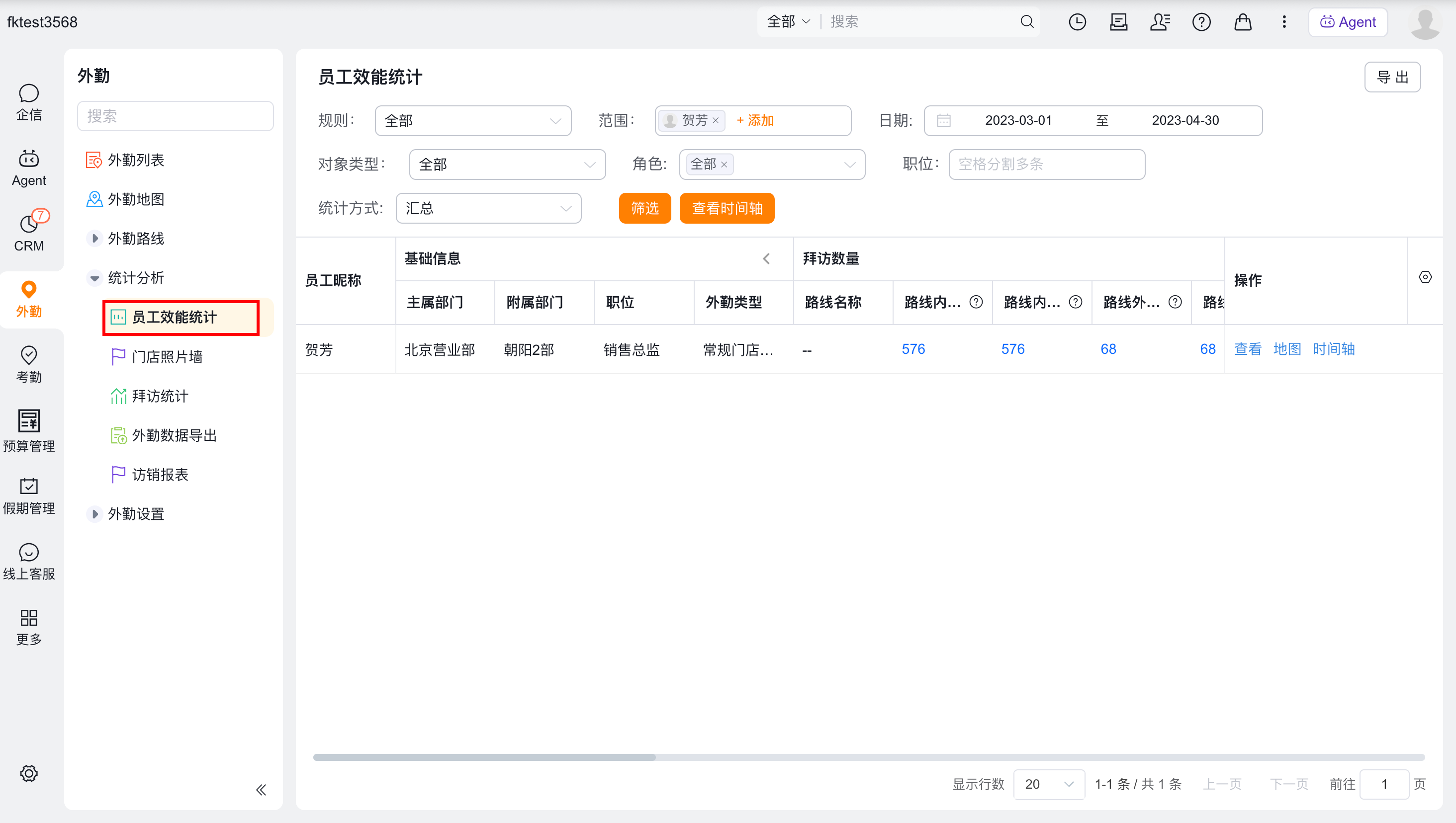This screenshot has height=823, width=1456.
Task: Remove 全部 tag from role filter
Action: click(x=724, y=165)
